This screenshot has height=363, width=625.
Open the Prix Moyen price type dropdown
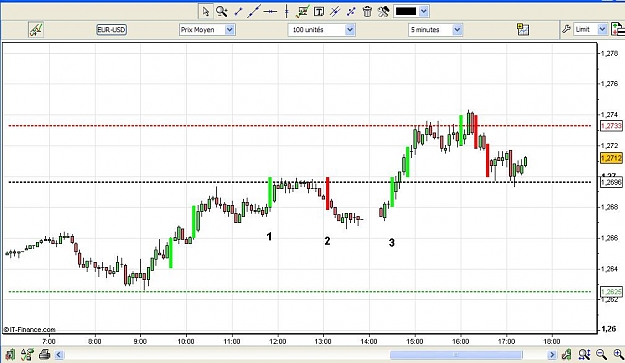pyautogui.click(x=207, y=29)
